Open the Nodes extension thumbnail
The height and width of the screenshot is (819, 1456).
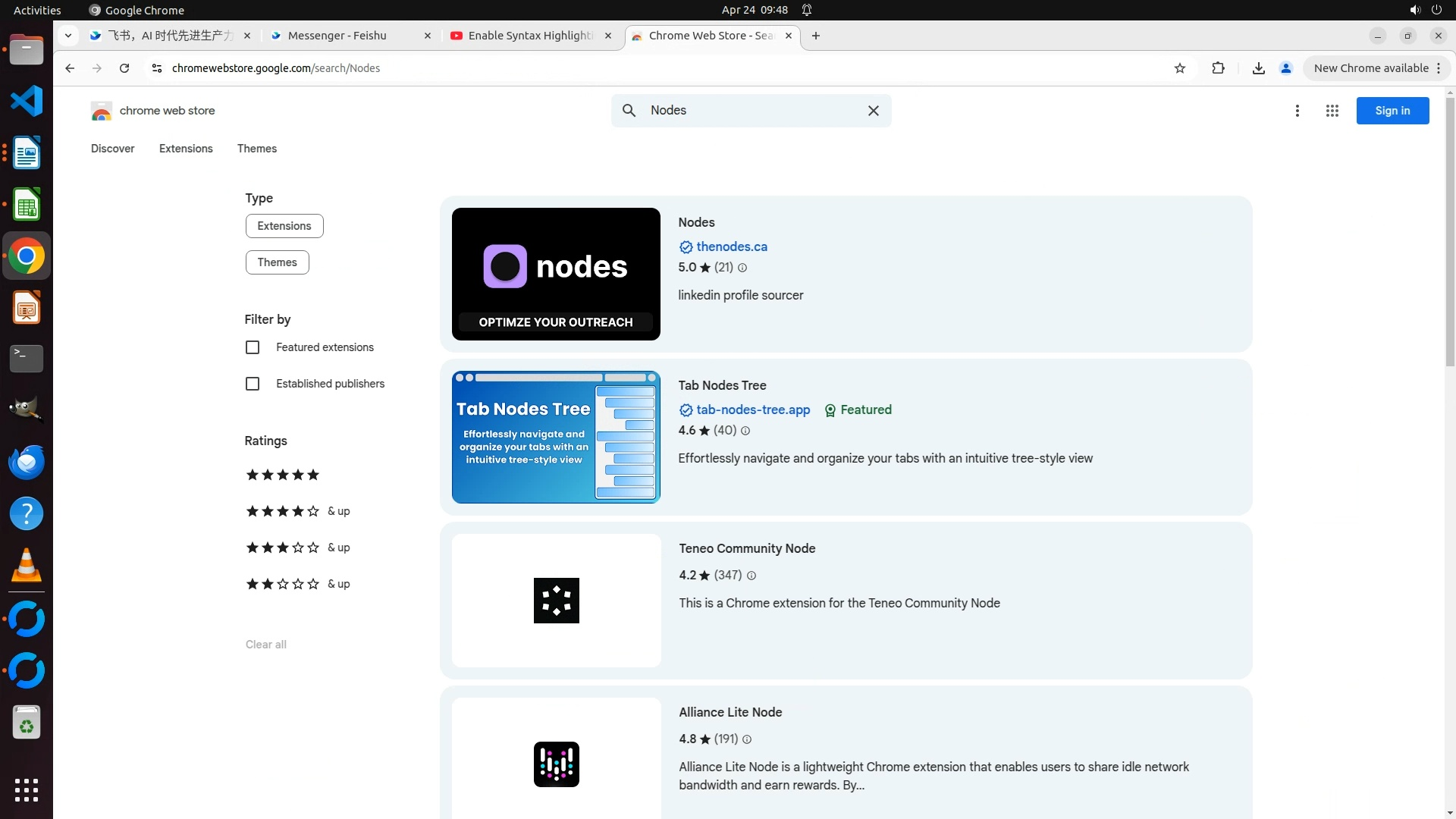tap(556, 274)
